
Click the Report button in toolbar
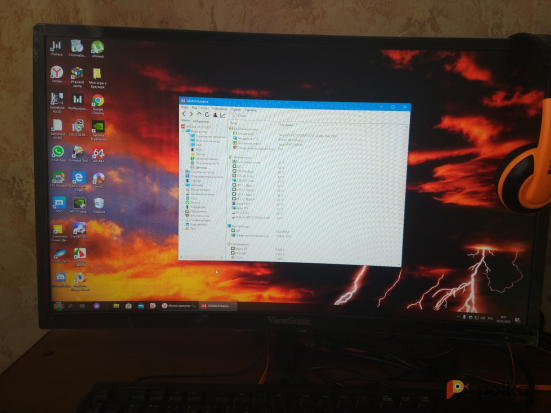point(239,116)
